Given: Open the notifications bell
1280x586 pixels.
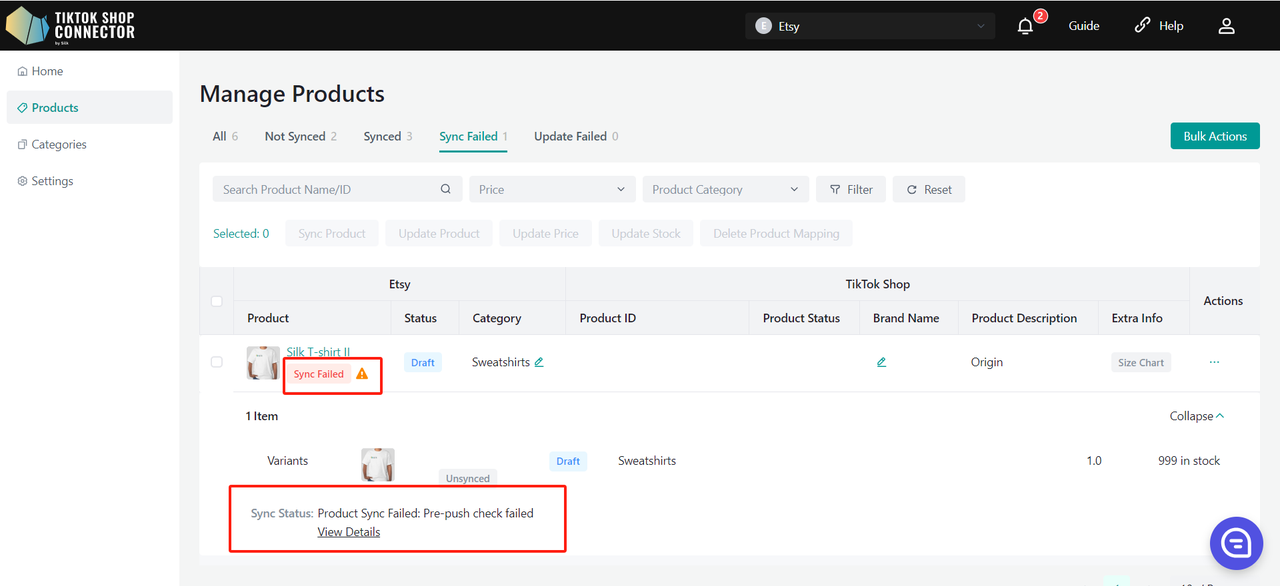Looking at the screenshot, I should [1025, 26].
